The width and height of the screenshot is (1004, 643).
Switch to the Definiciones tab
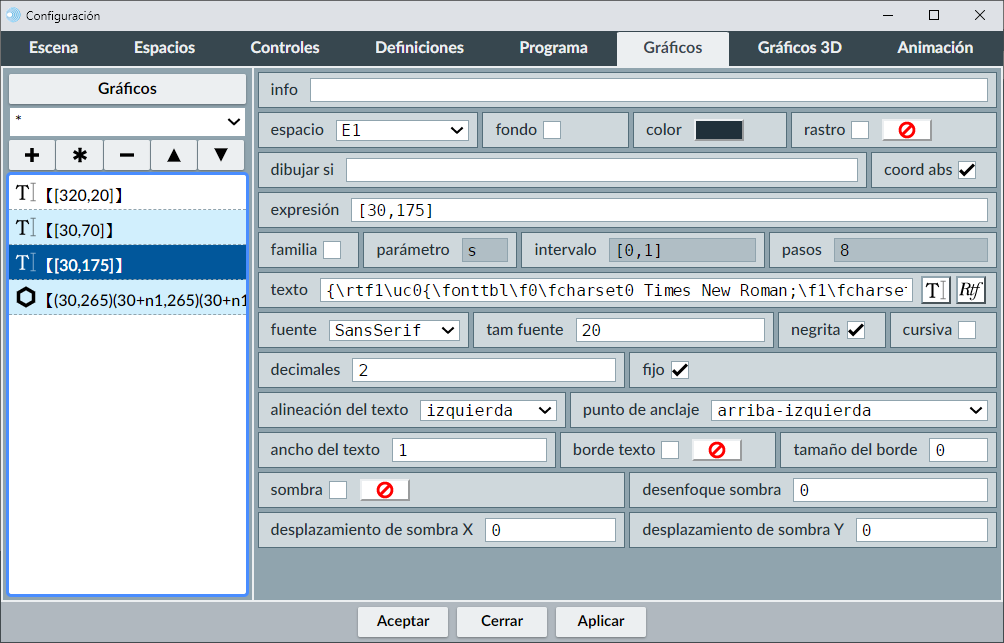coord(419,48)
